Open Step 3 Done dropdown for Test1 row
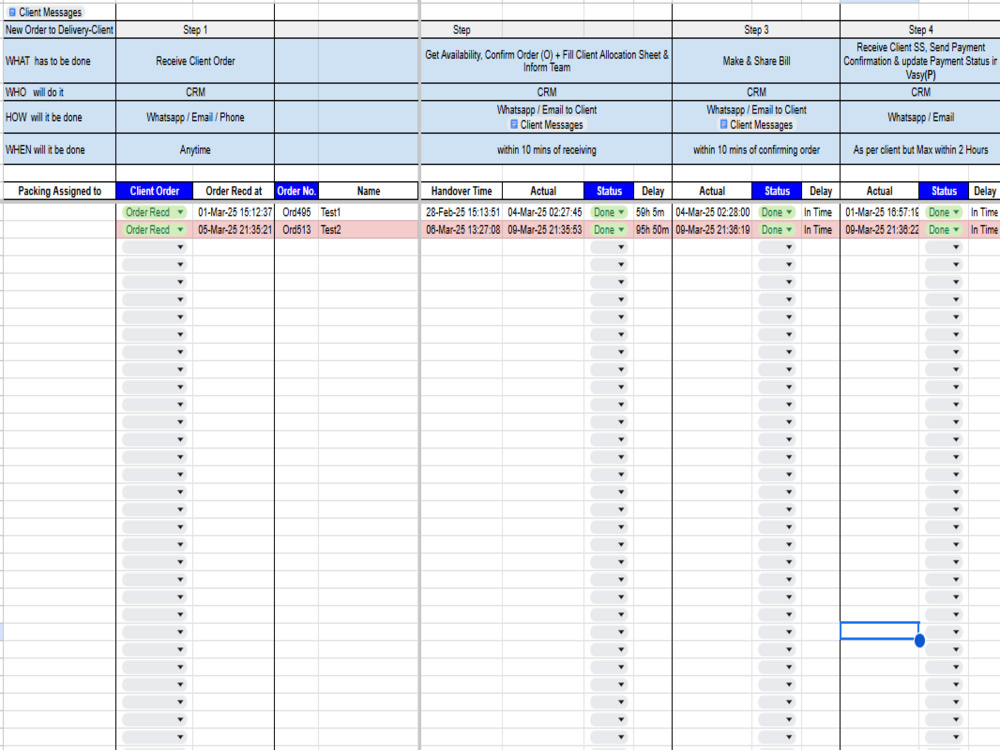 tap(776, 212)
